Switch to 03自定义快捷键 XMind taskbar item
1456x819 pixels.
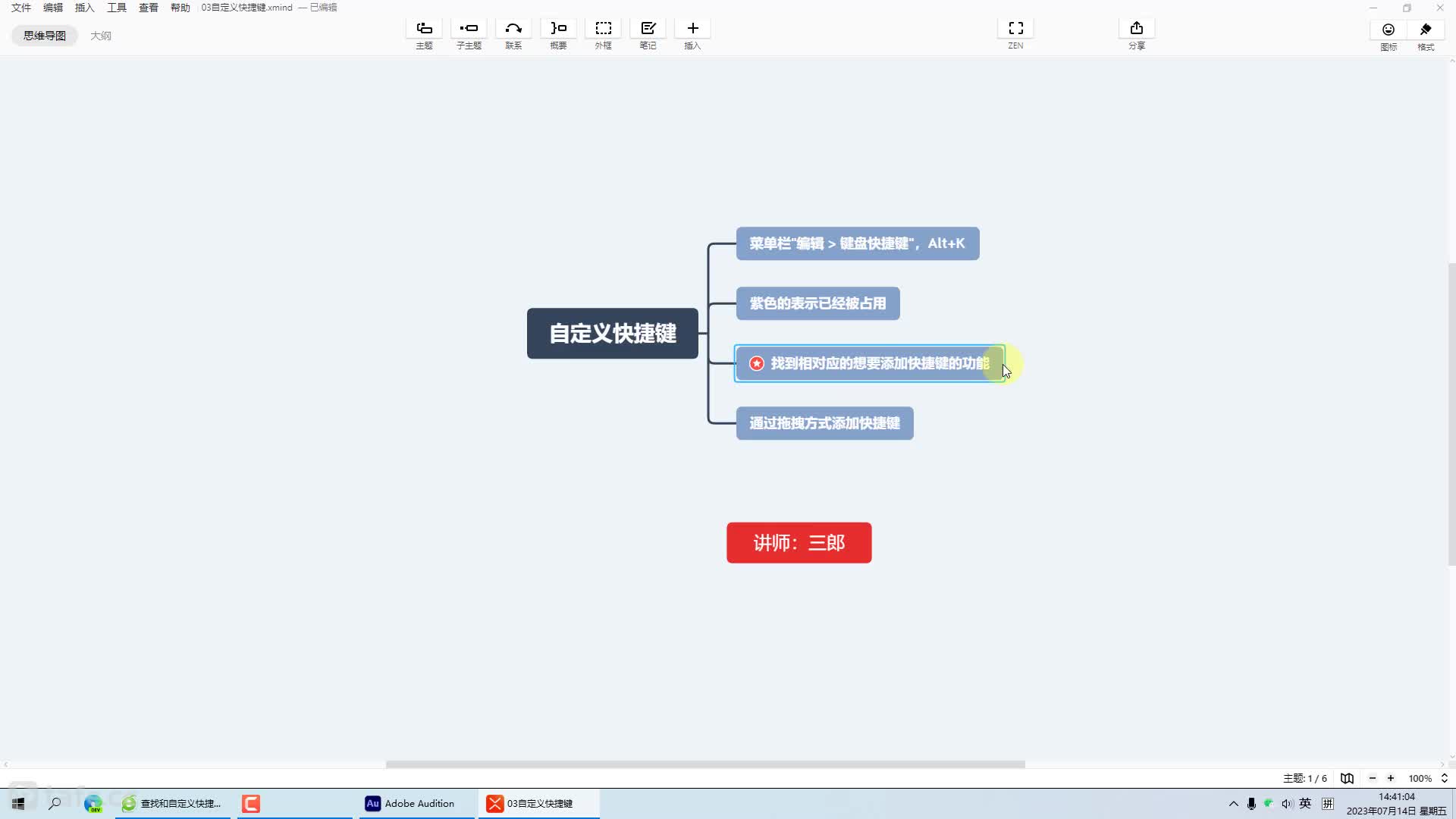click(x=538, y=803)
